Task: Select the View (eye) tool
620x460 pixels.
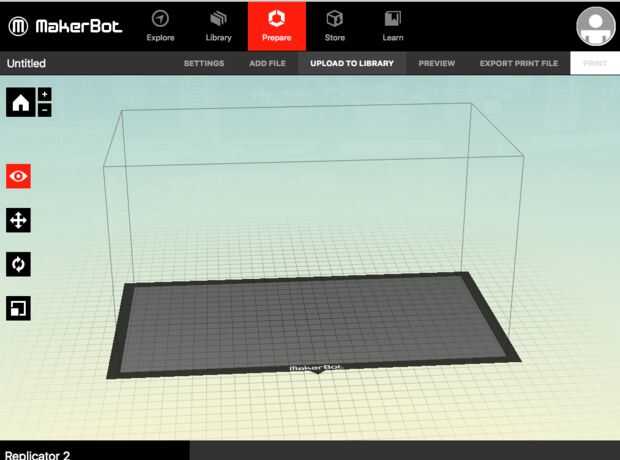Action: pyautogui.click(x=18, y=176)
